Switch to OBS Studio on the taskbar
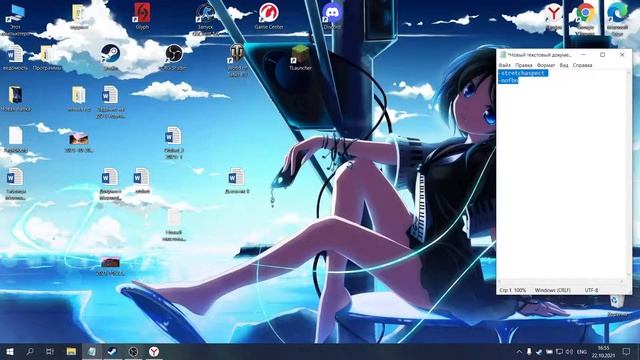640x360 pixels. (x=133, y=351)
